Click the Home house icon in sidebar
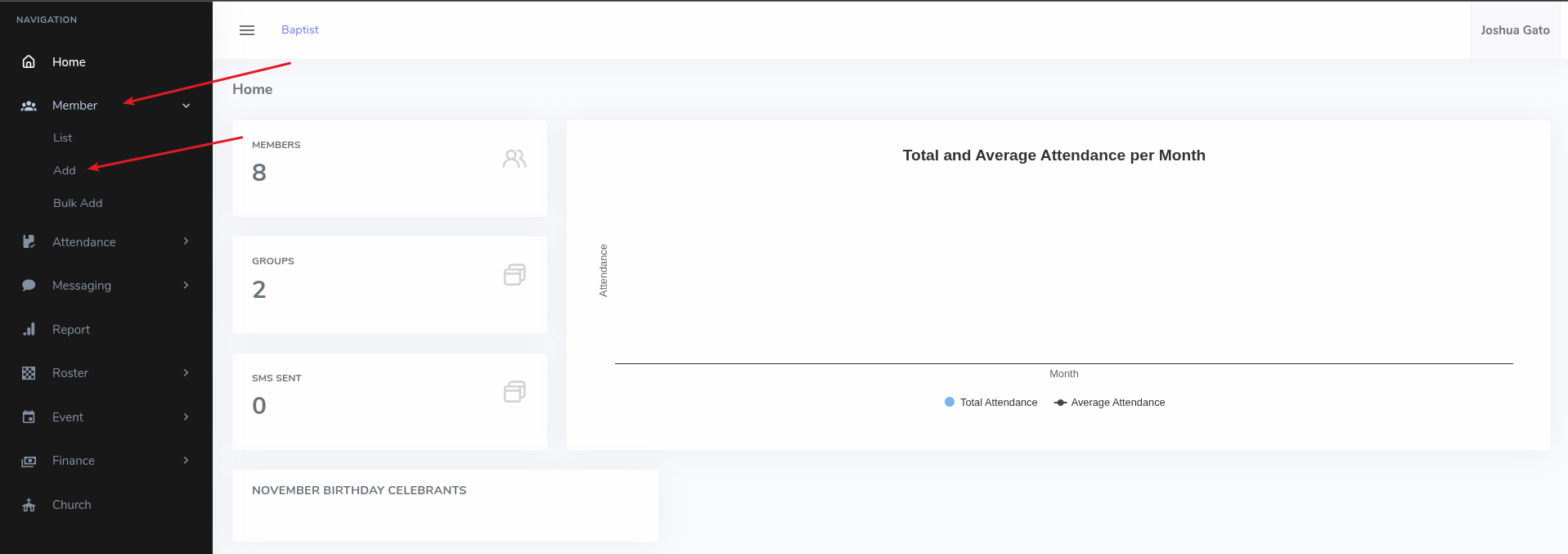1568x554 pixels. coord(29,62)
